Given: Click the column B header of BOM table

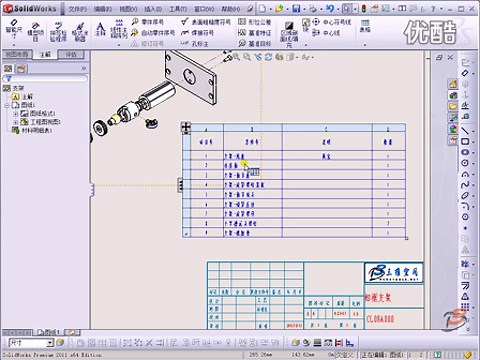Looking at the screenshot, I should click(252, 129).
